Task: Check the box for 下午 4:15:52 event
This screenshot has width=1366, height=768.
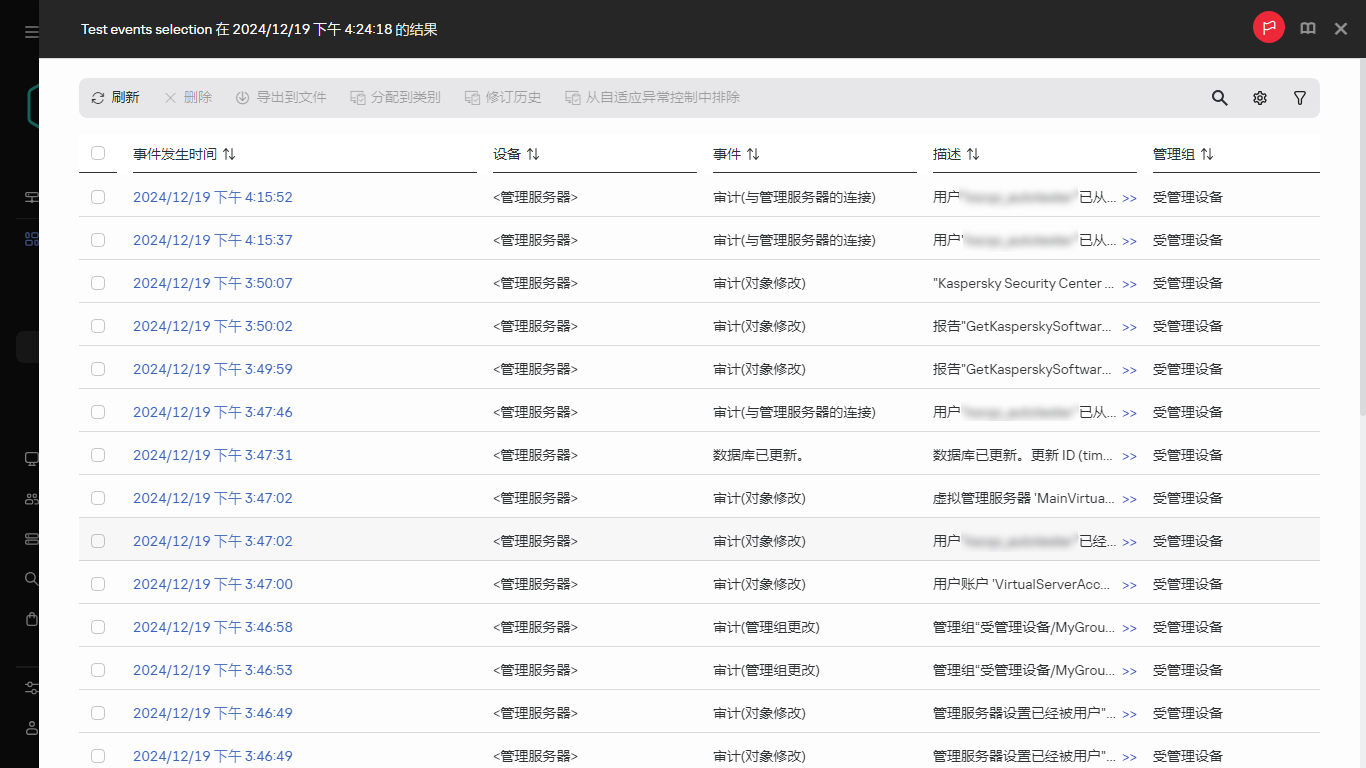Action: coord(98,197)
